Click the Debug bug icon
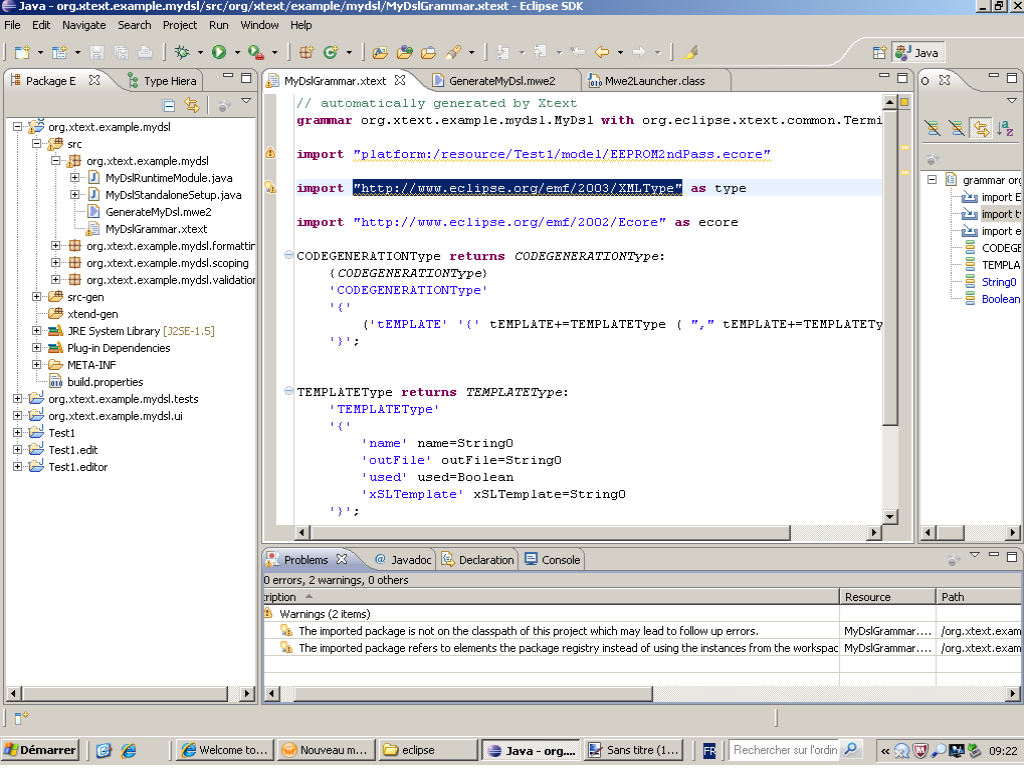The image size is (1024, 768). pos(182,52)
